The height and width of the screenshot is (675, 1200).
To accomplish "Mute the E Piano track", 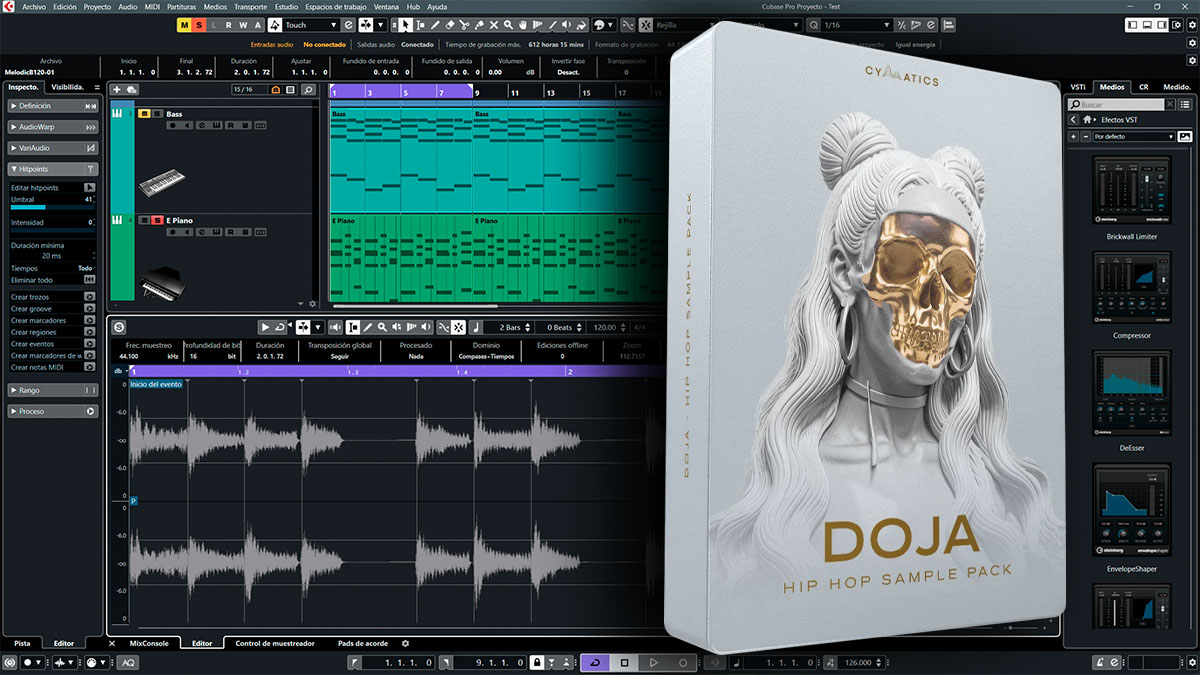I will click(143, 220).
